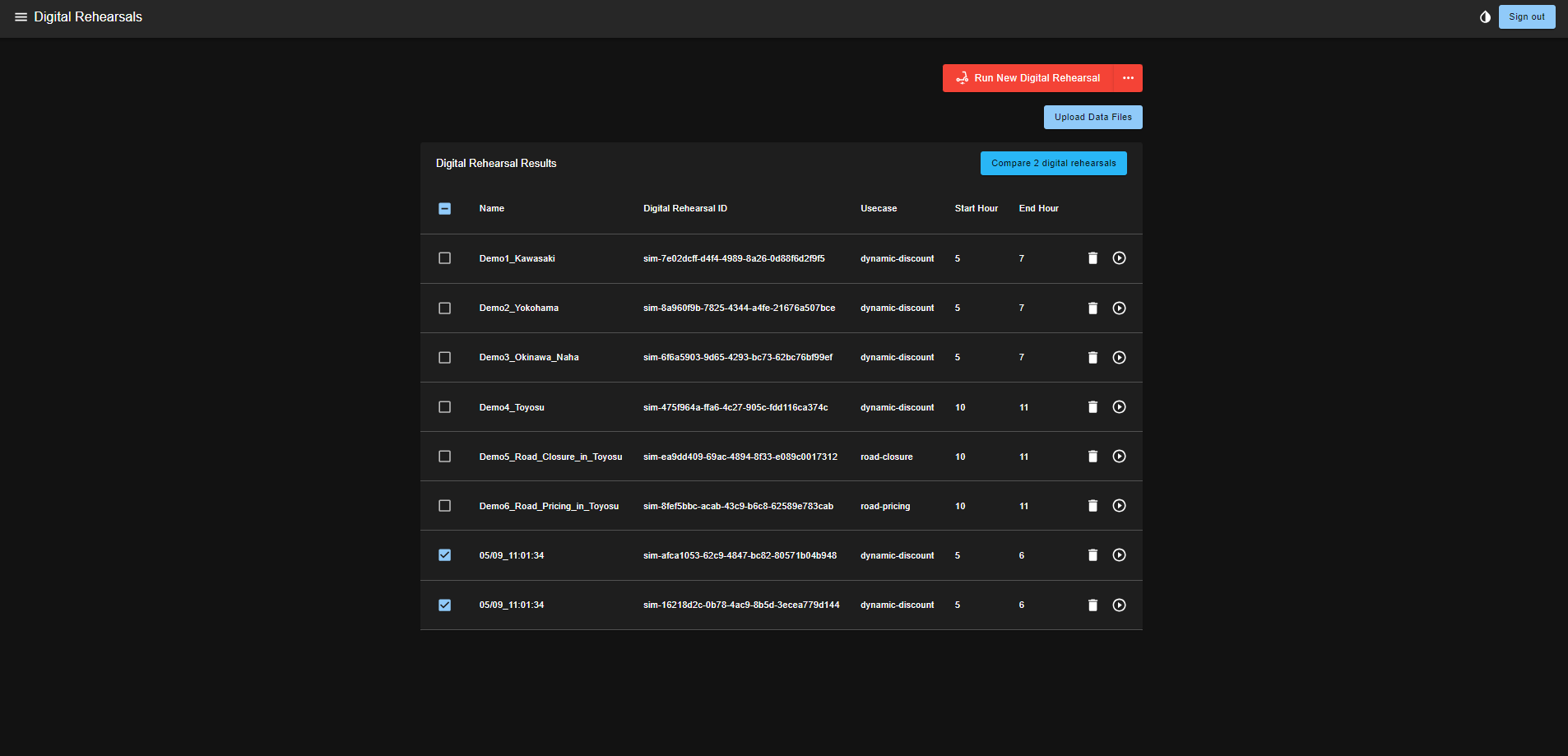Screen dimensions: 1568x756
Task: Click Run New Digital Rehearsal button
Action: pos(1028,78)
